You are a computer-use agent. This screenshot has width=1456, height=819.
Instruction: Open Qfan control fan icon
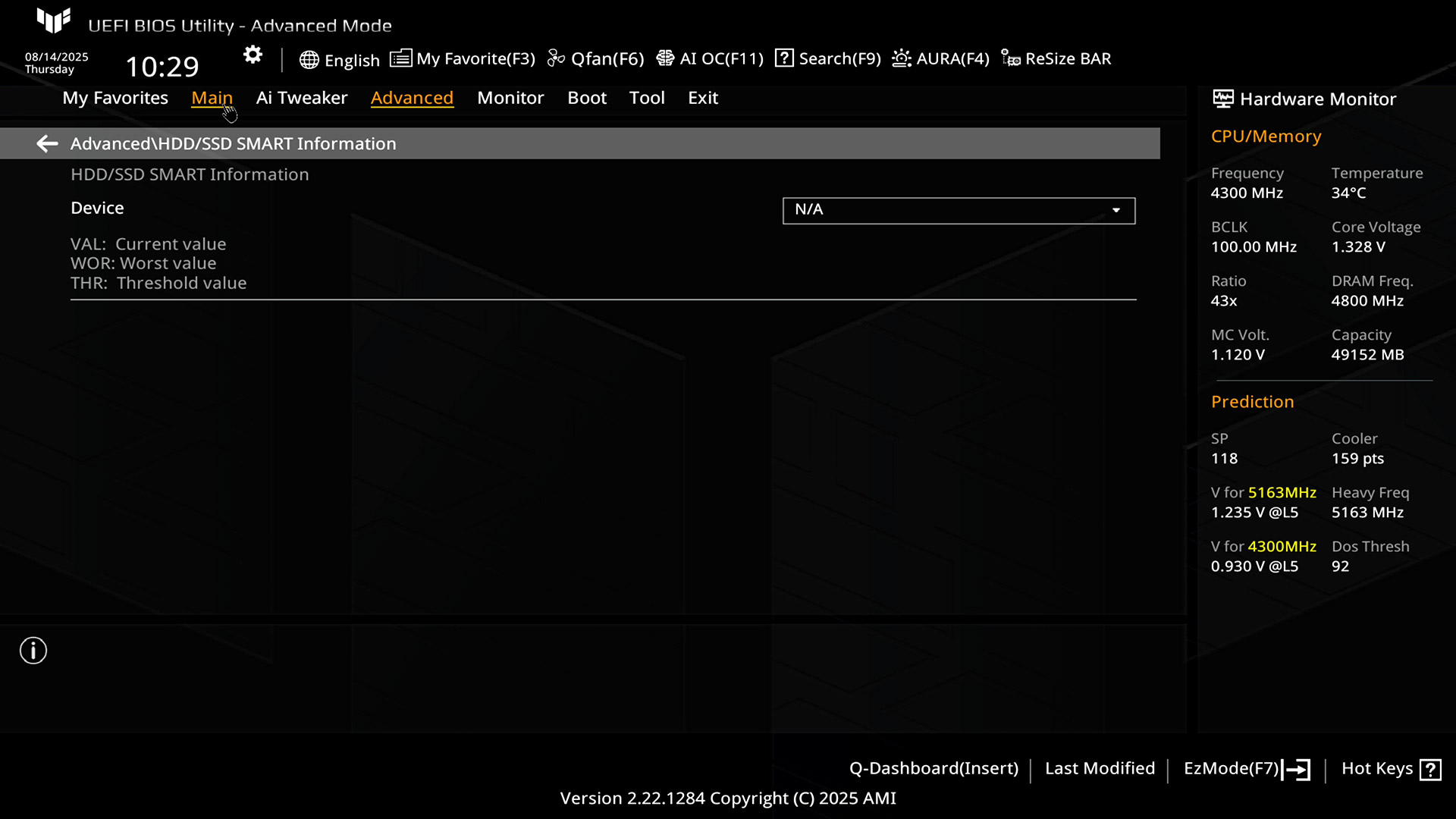[x=556, y=58]
